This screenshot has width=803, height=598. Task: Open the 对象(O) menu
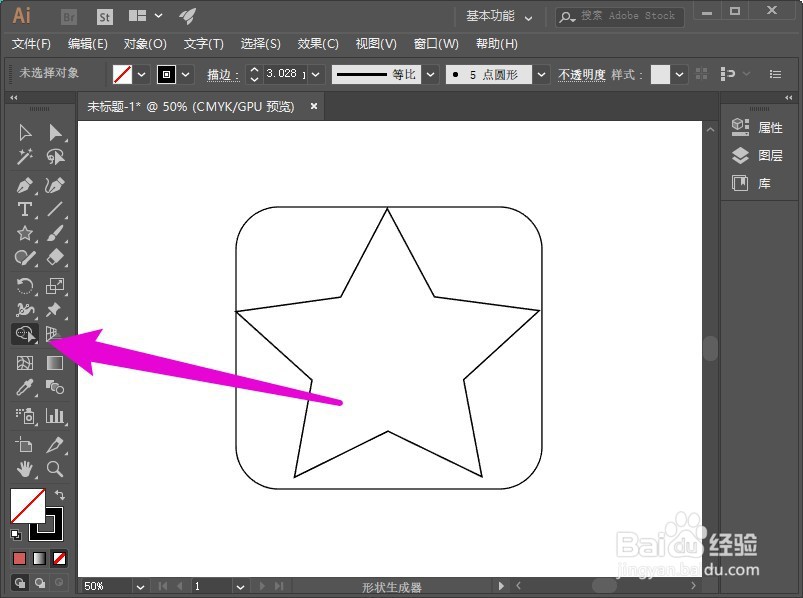145,44
